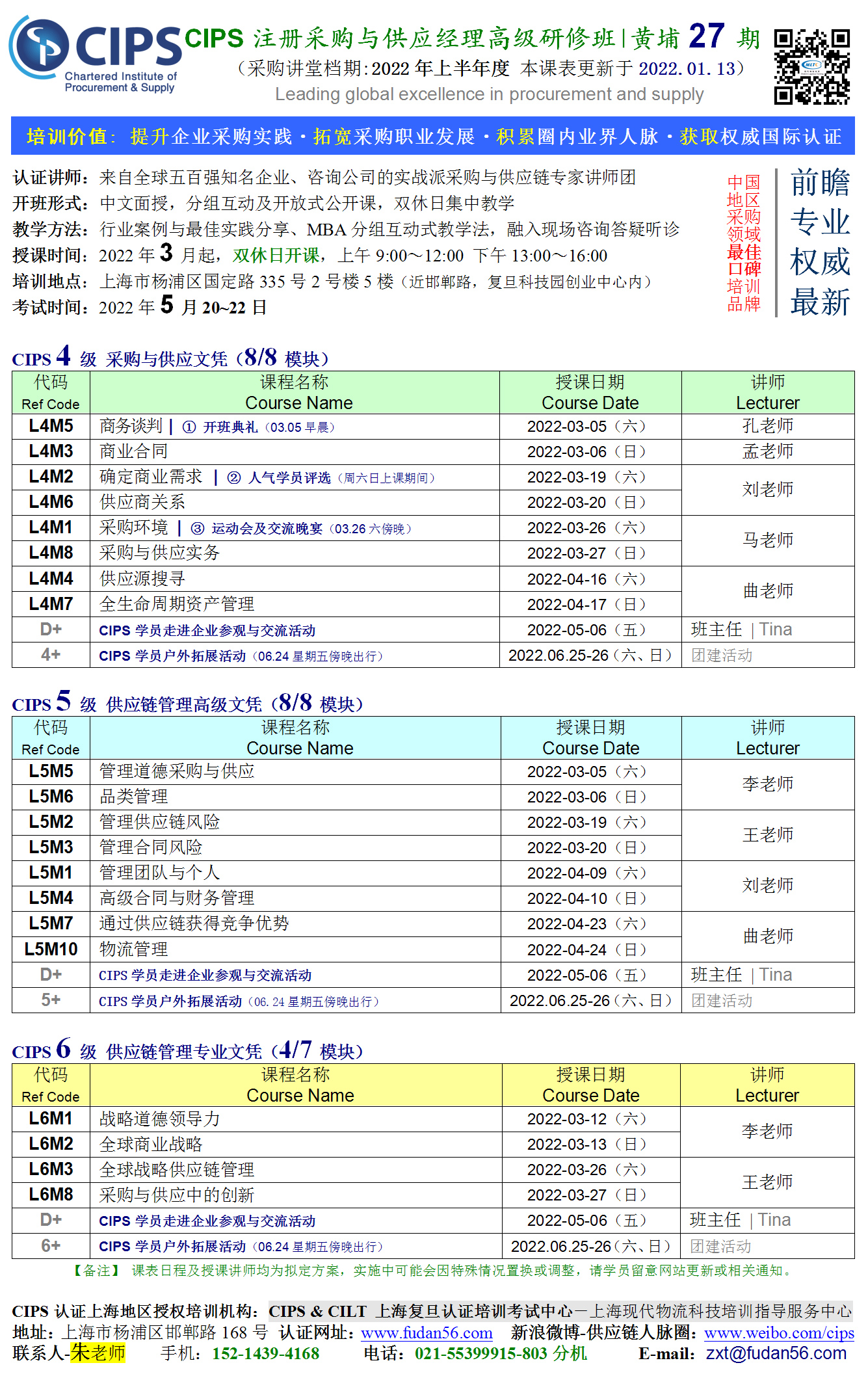Click the ① 开班典礼 note
Viewport: 868px width, 1378px height.
(259, 427)
